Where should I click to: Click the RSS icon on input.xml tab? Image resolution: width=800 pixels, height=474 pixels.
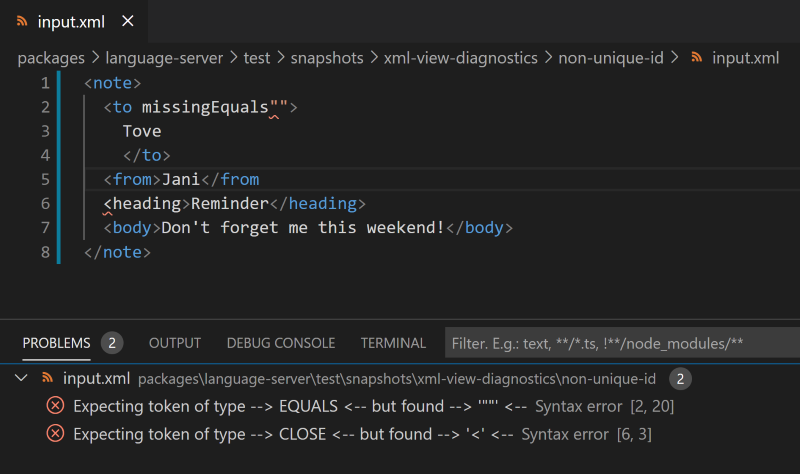click(20, 21)
